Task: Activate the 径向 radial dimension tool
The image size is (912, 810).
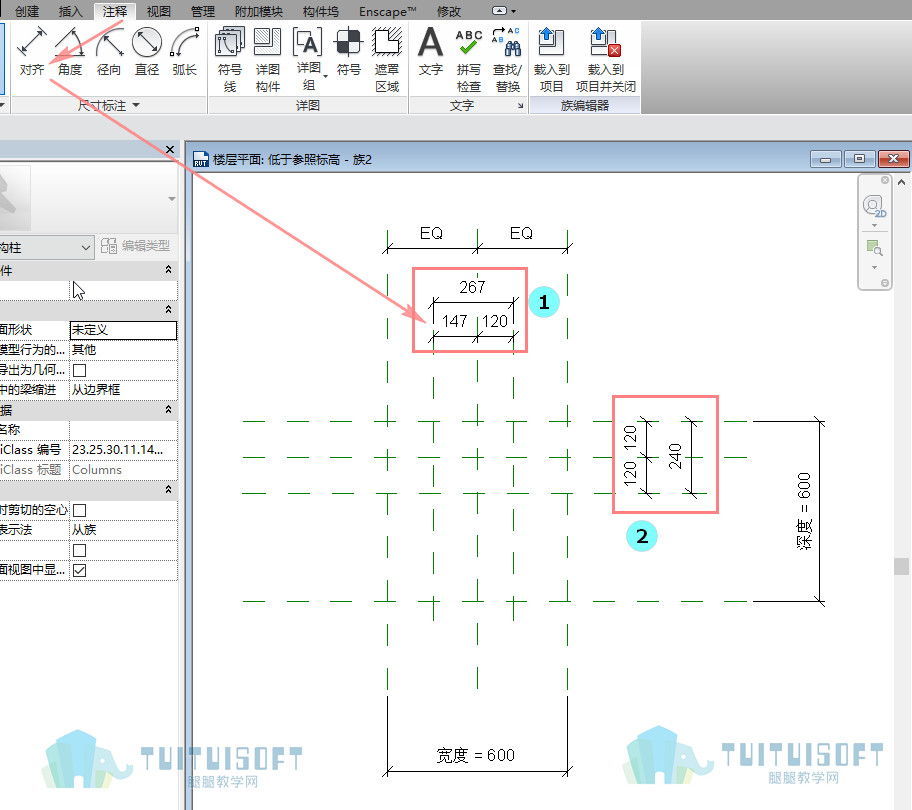Action: click(109, 52)
